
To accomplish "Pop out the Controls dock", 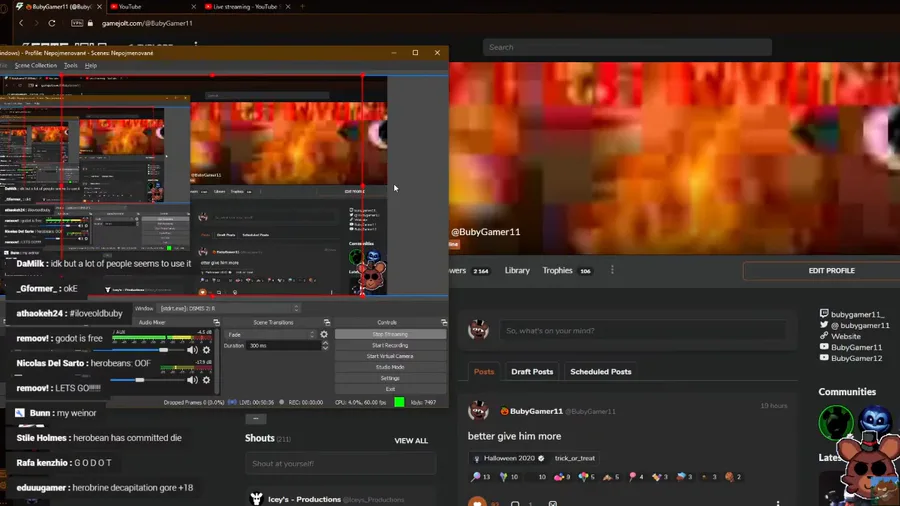I will tap(444, 322).
